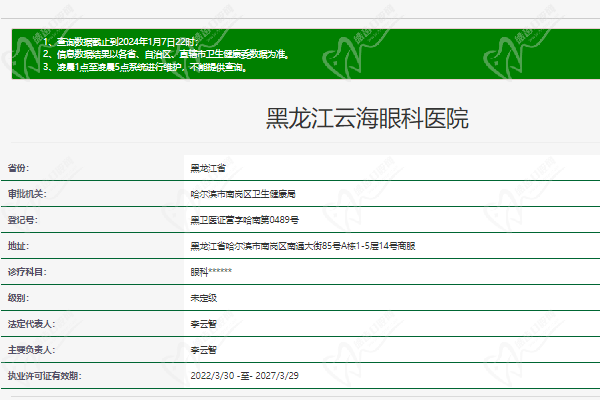This screenshot has height=400, width=600.
Task: Click the 审批机关 label
Action: click(27, 194)
